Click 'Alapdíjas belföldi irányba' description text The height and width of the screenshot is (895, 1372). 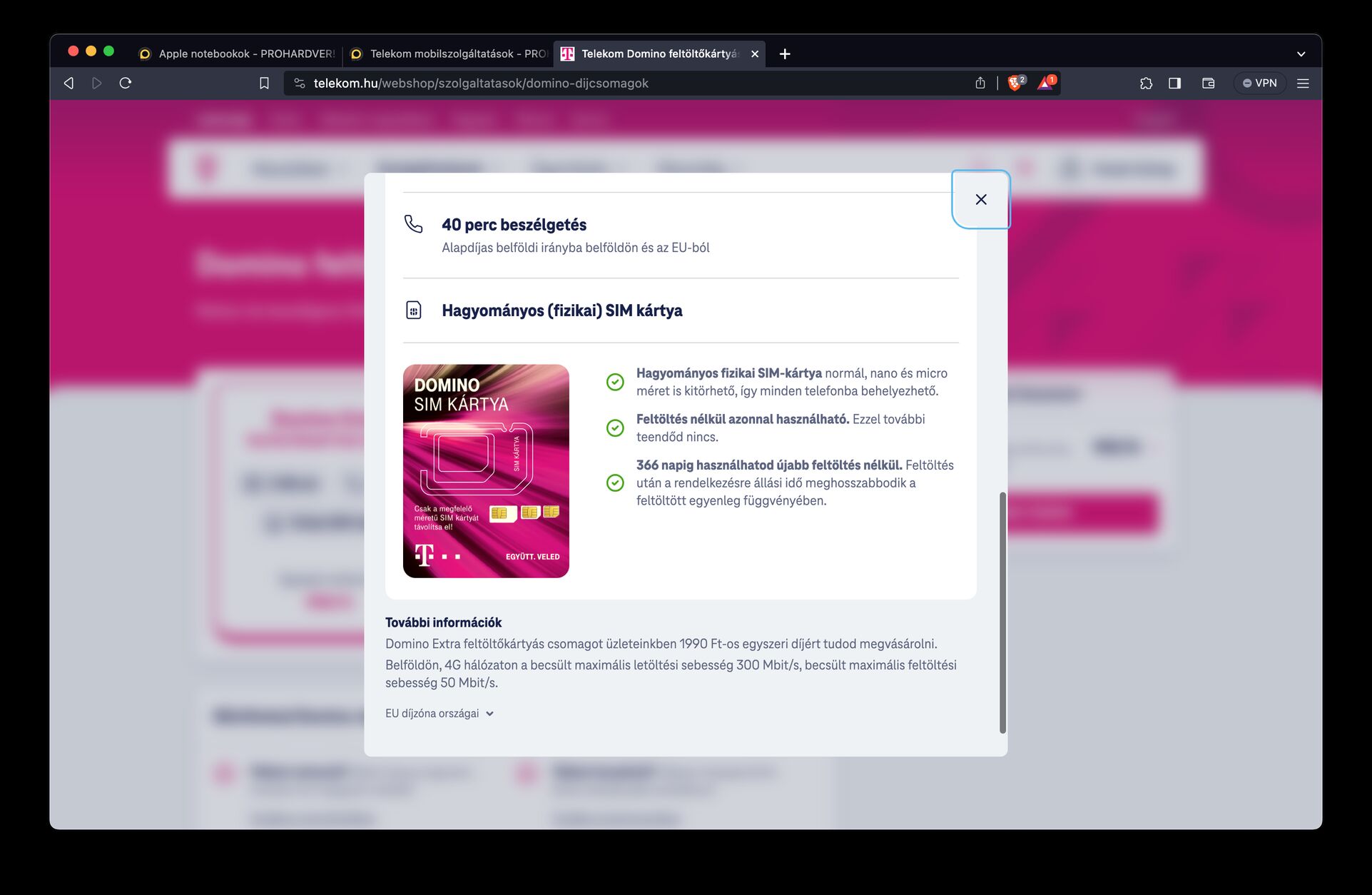tap(575, 248)
